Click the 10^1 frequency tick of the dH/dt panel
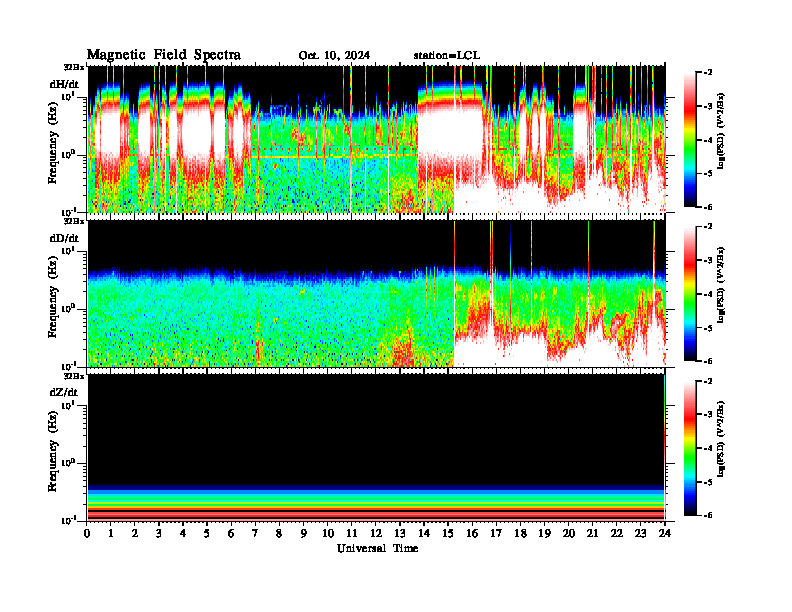792x612 pixels. pos(68,96)
